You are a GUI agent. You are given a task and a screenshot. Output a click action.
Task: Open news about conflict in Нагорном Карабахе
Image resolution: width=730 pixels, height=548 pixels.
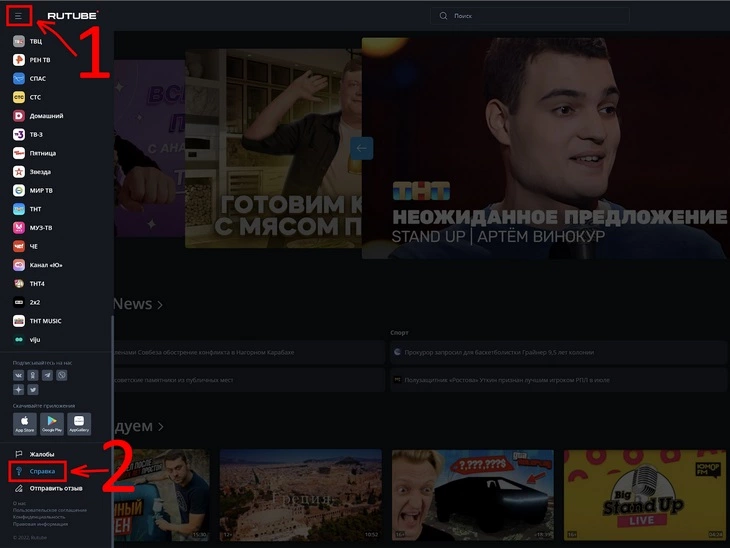point(249,352)
